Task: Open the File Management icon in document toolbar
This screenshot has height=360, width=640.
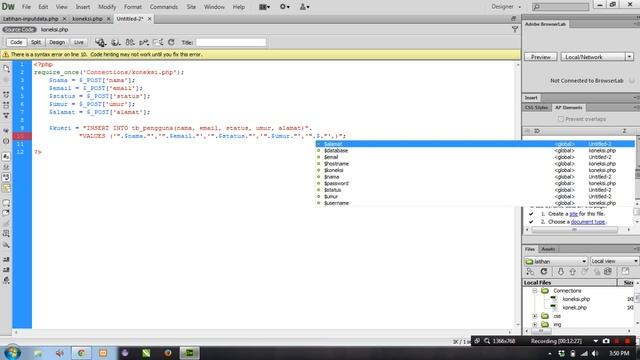Action: point(130,42)
